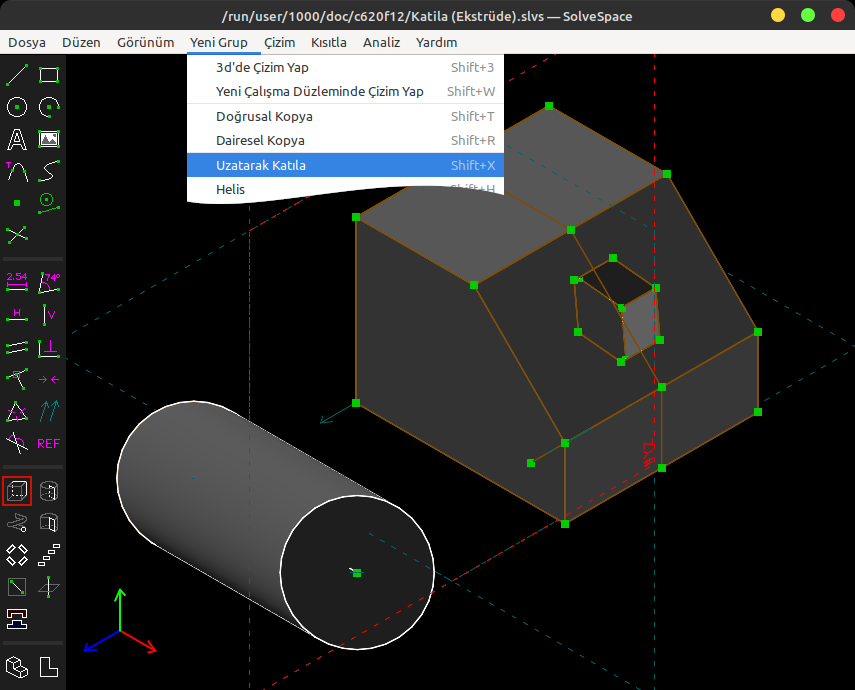The height and width of the screenshot is (690, 855).
Task: Open the Analiz menu
Action: coord(382,43)
